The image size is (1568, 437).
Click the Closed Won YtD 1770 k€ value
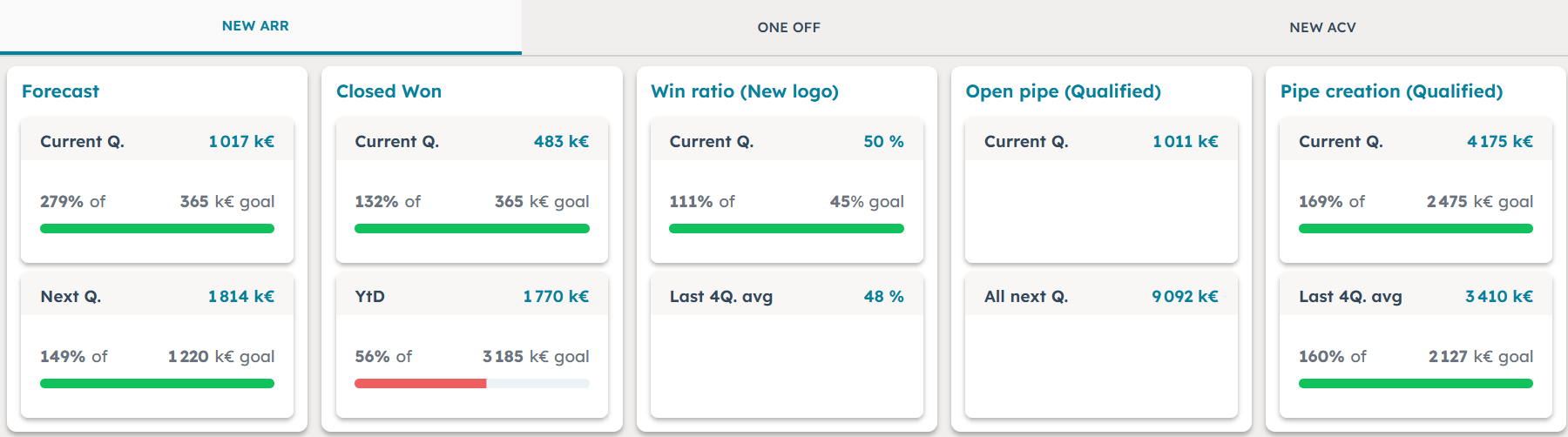[556, 296]
